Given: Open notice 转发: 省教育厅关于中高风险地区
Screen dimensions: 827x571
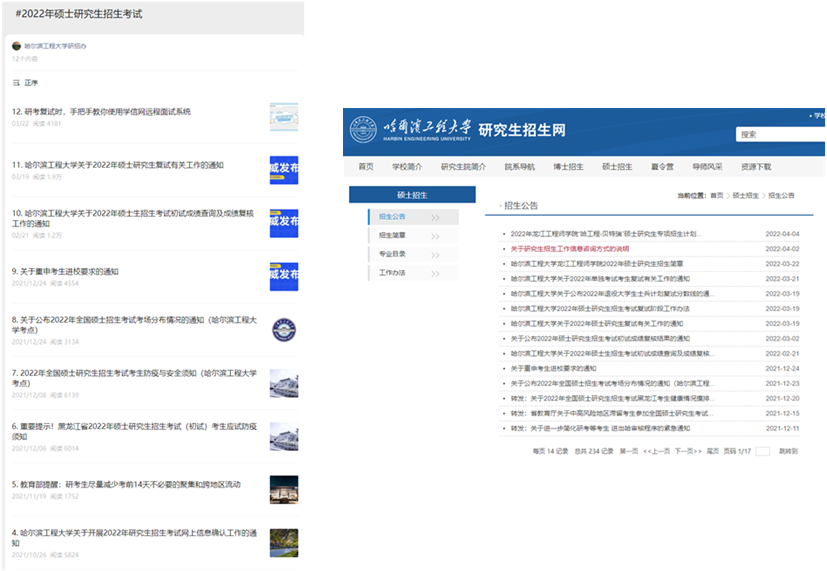Looking at the screenshot, I should click(x=611, y=413).
